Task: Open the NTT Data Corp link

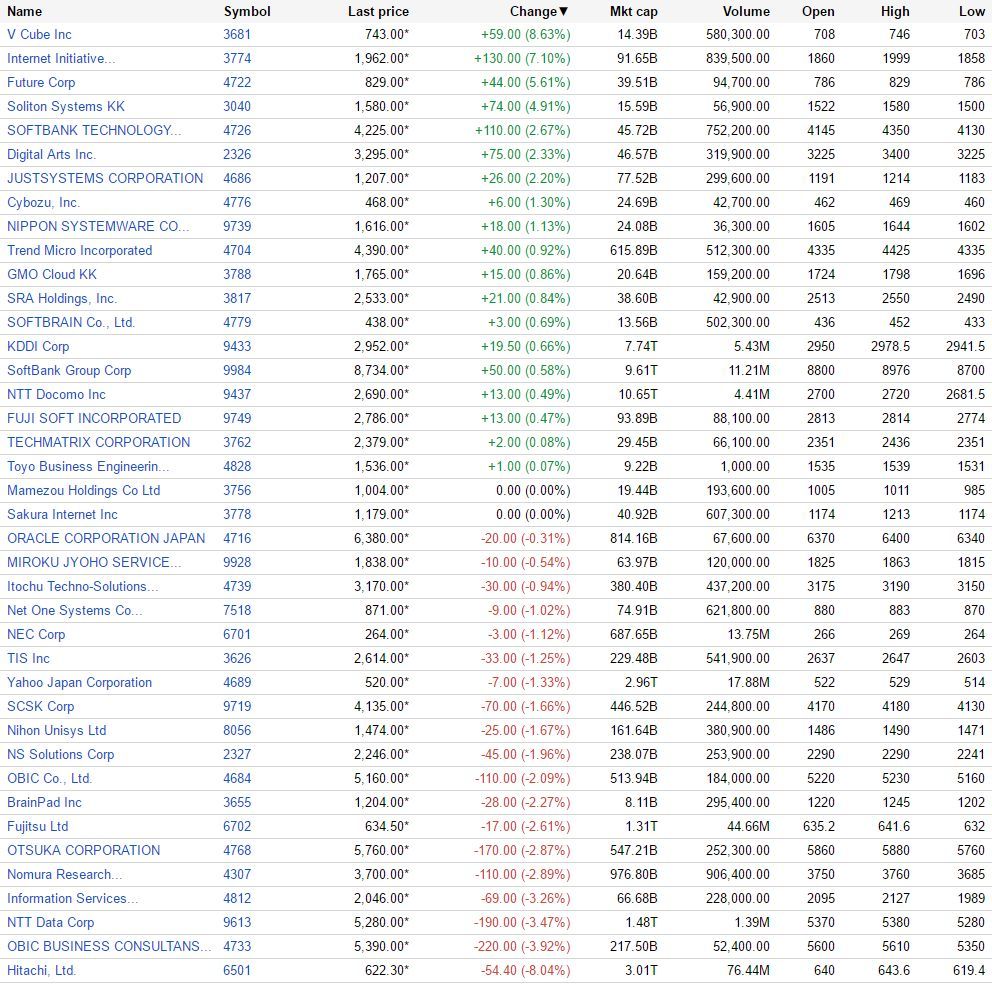Action: click(51, 924)
